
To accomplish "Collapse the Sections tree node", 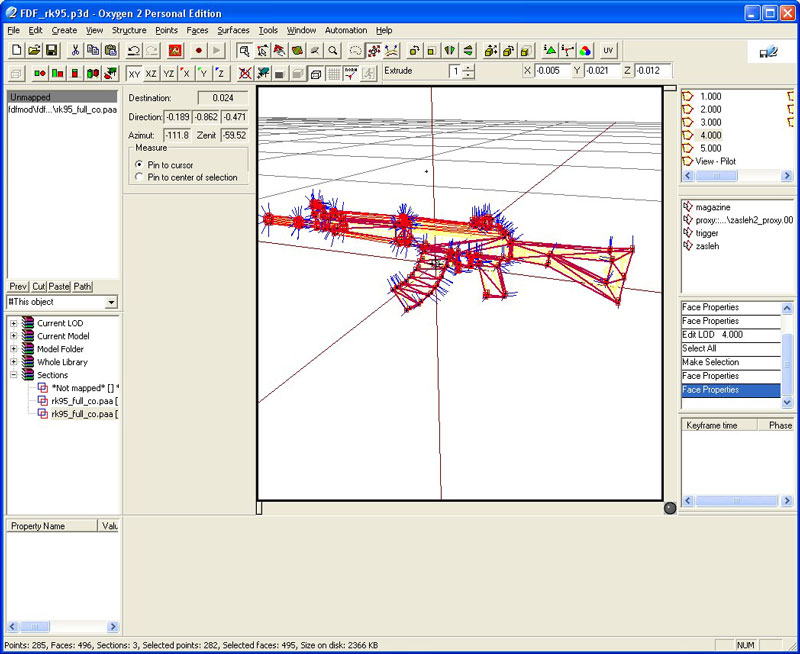I will pos(14,375).
